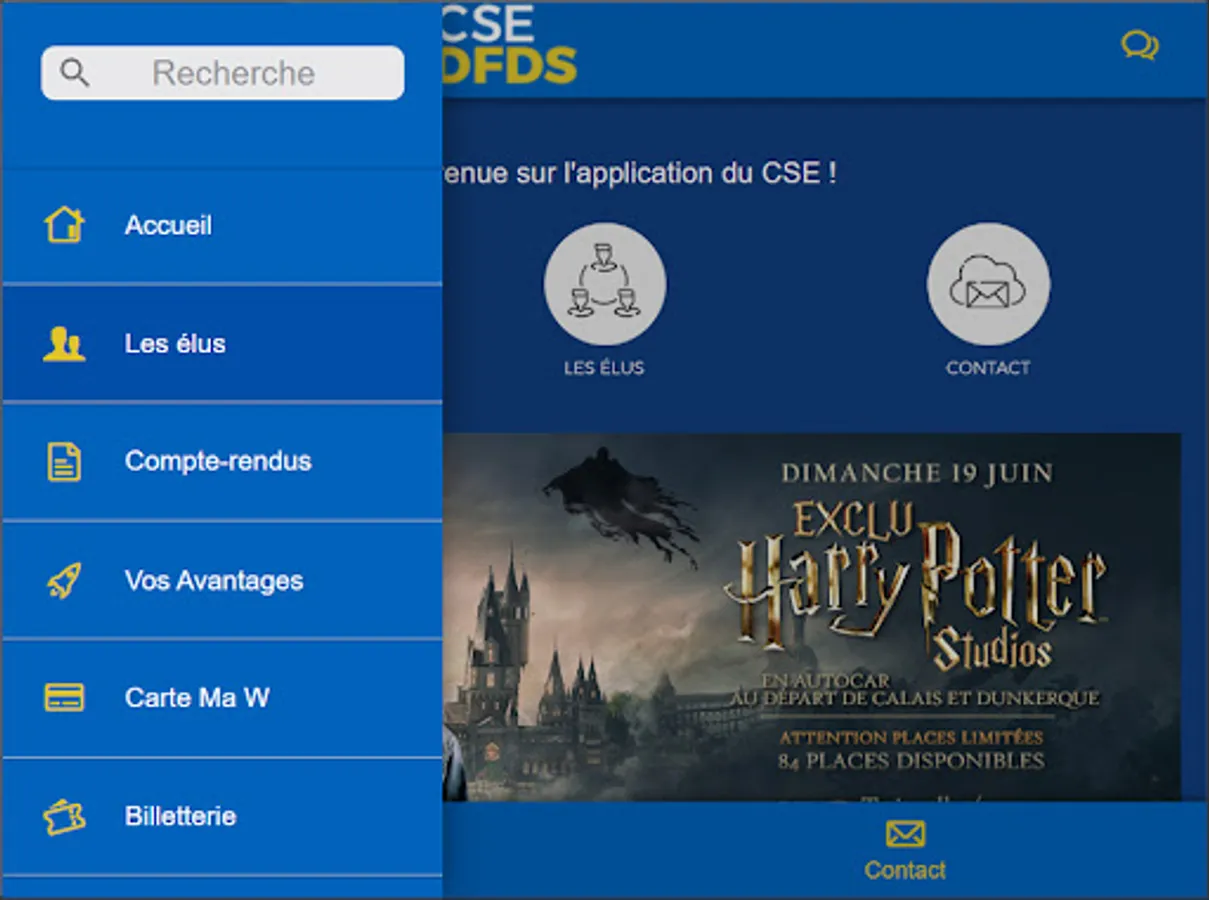The height and width of the screenshot is (900, 1209).
Task: Go to Vos Avantages menu item
Action: pyautogui.click(x=222, y=580)
